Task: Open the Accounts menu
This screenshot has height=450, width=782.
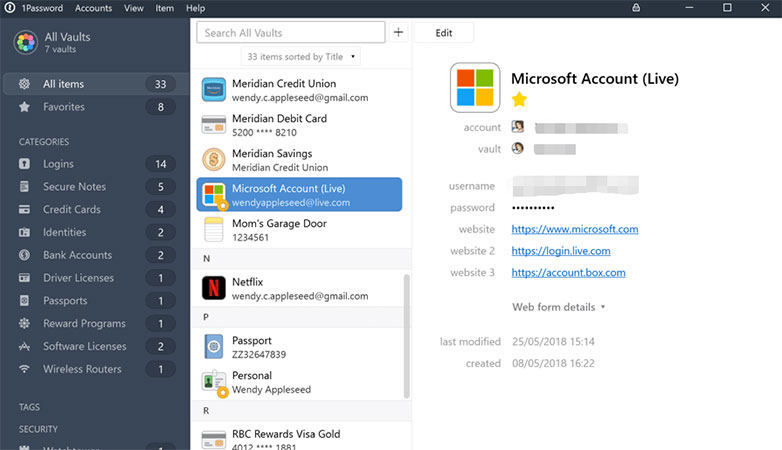Action: point(93,8)
